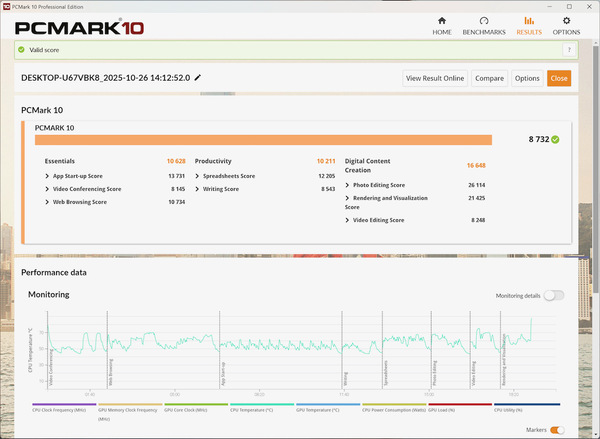Screen dimensions: 600x439
Task: Click the App Start-up value 13 731
Action: tap(176, 176)
